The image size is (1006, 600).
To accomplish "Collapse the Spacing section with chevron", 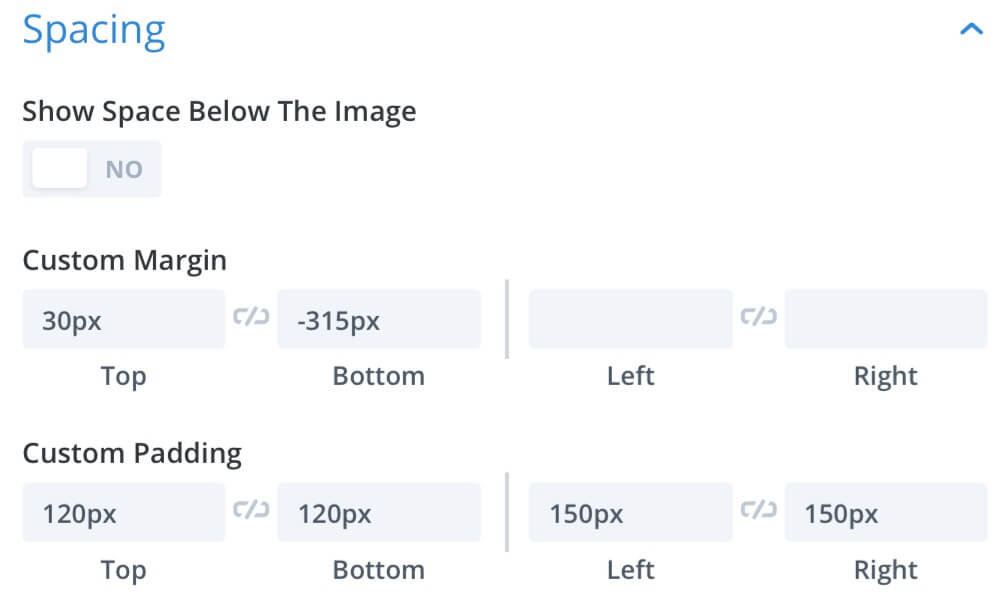I will point(971,29).
